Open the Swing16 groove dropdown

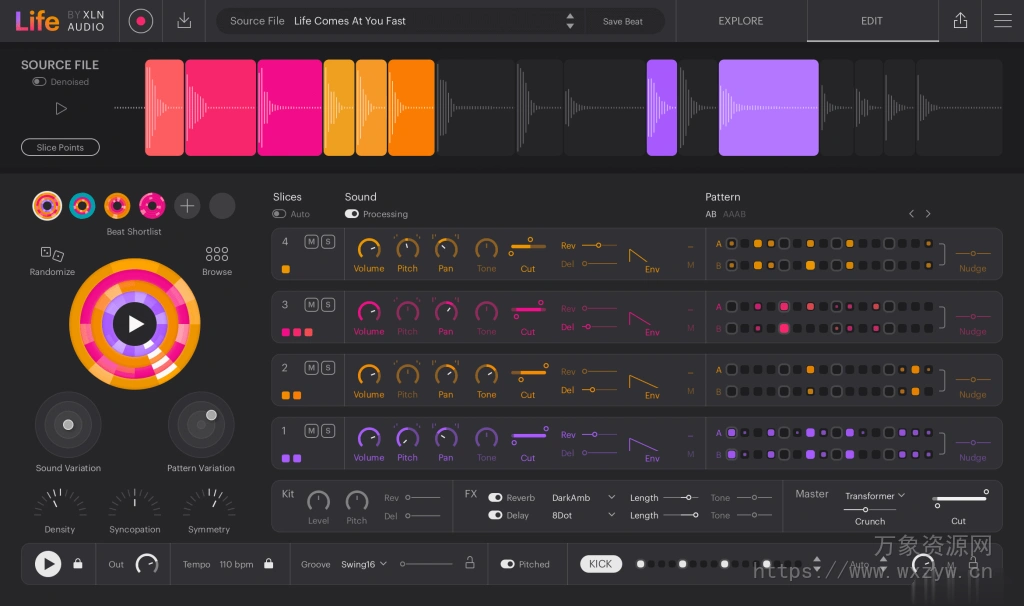click(x=363, y=564)
